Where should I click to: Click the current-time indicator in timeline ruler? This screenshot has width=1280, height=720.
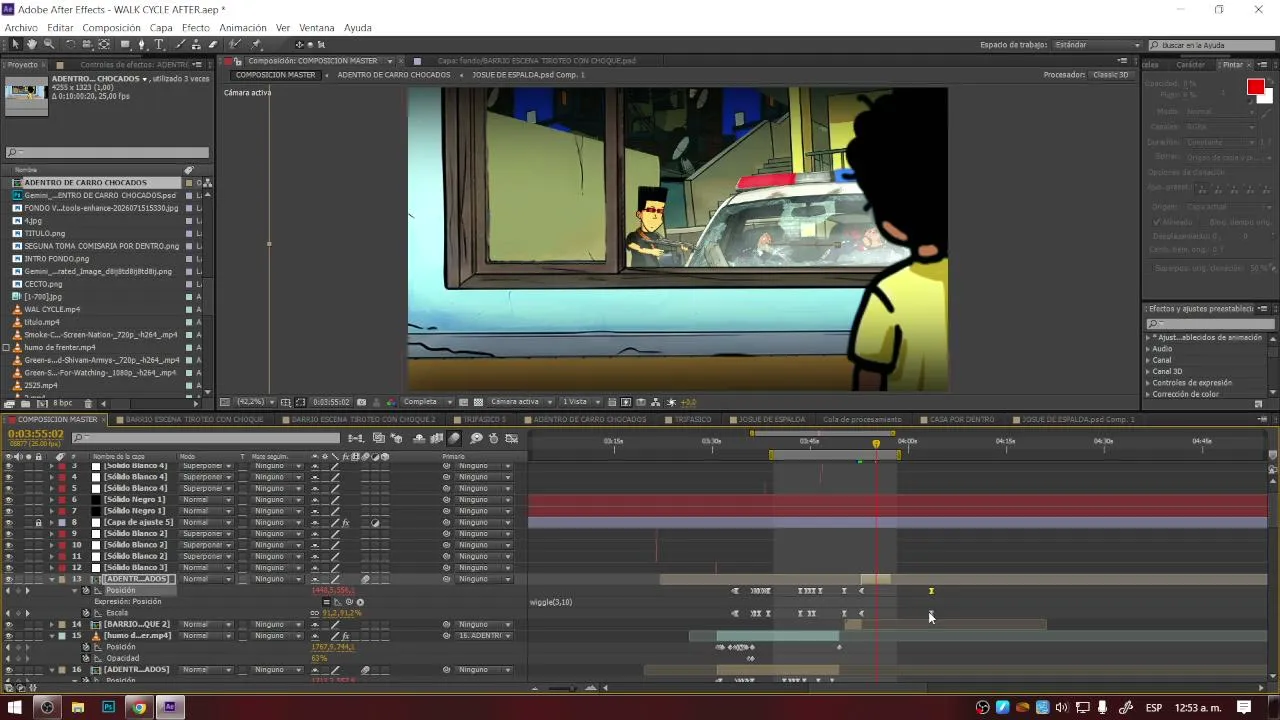pos(876,443)
